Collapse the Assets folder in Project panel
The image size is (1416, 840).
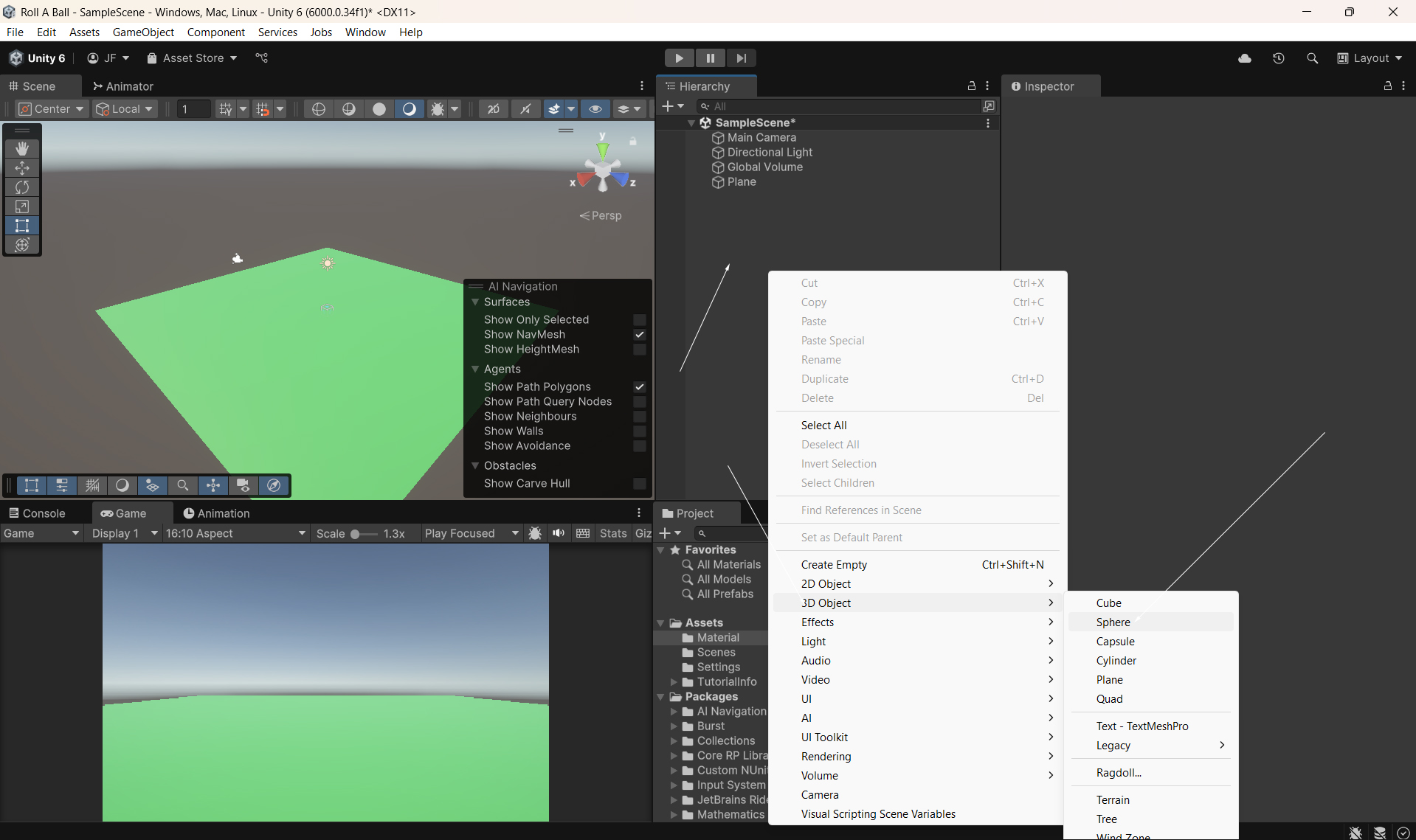click(x=661, y=623)
